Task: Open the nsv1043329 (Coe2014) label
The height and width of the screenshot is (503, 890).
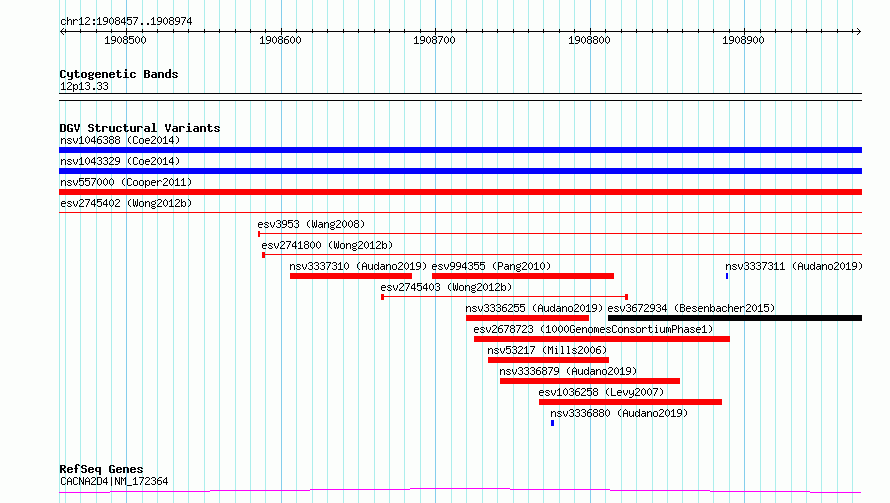Action: pos(120,161)
